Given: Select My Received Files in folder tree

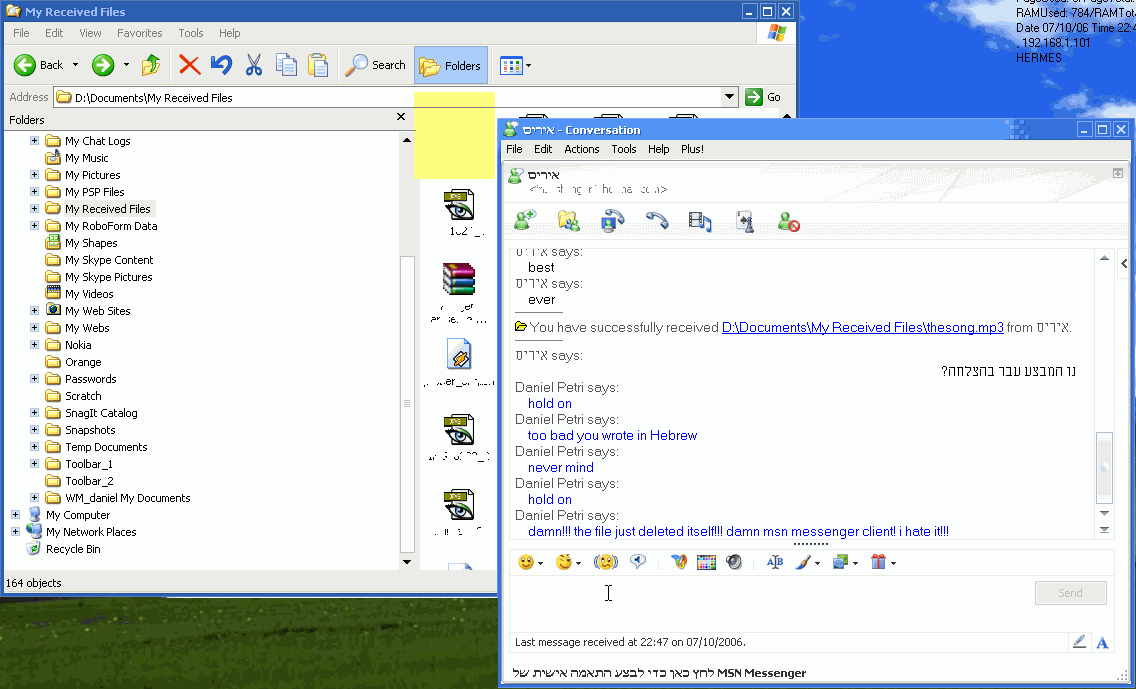Looking at the screenshot, I should coord(107,209).
